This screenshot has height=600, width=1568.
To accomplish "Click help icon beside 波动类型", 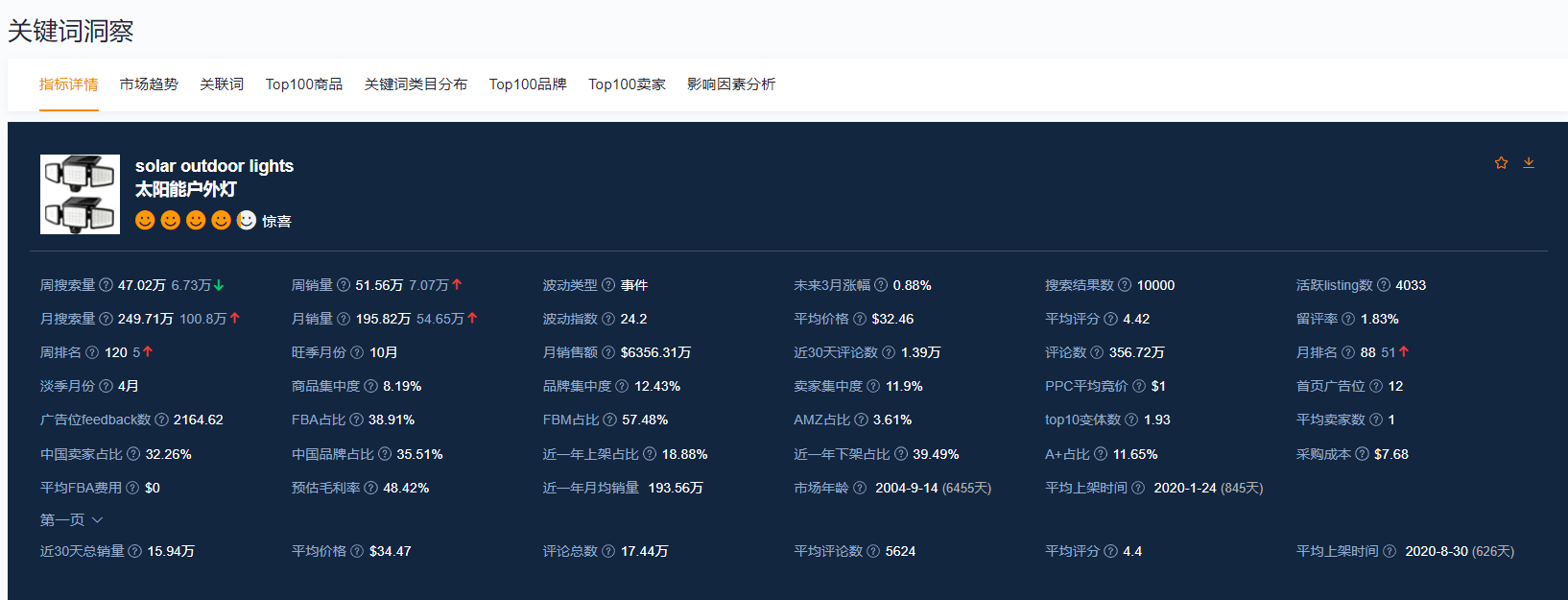I will [608, 285].
